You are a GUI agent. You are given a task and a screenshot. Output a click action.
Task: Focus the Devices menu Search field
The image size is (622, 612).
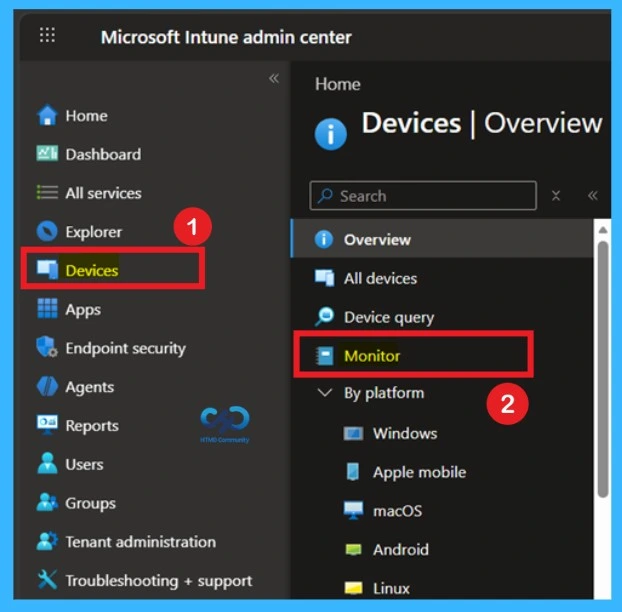(423, 195)
